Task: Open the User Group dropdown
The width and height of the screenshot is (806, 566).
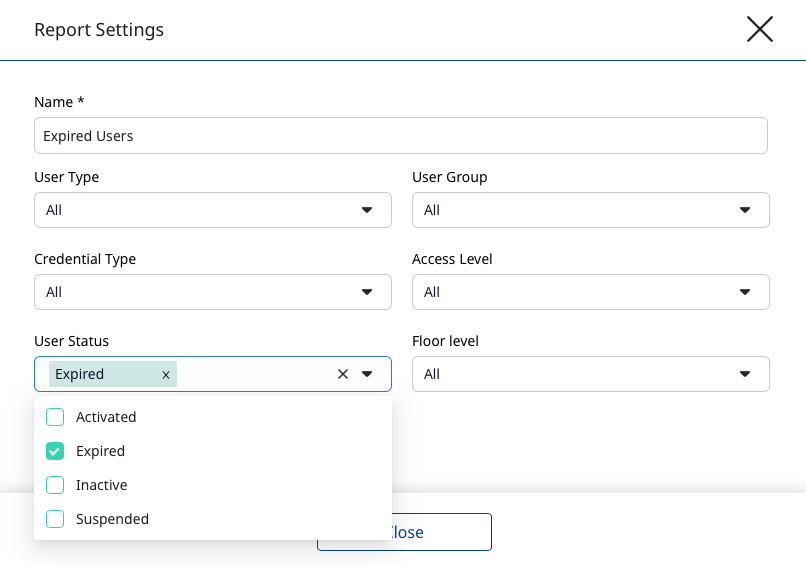Action: pyautogui.click(x=590, y=210)
